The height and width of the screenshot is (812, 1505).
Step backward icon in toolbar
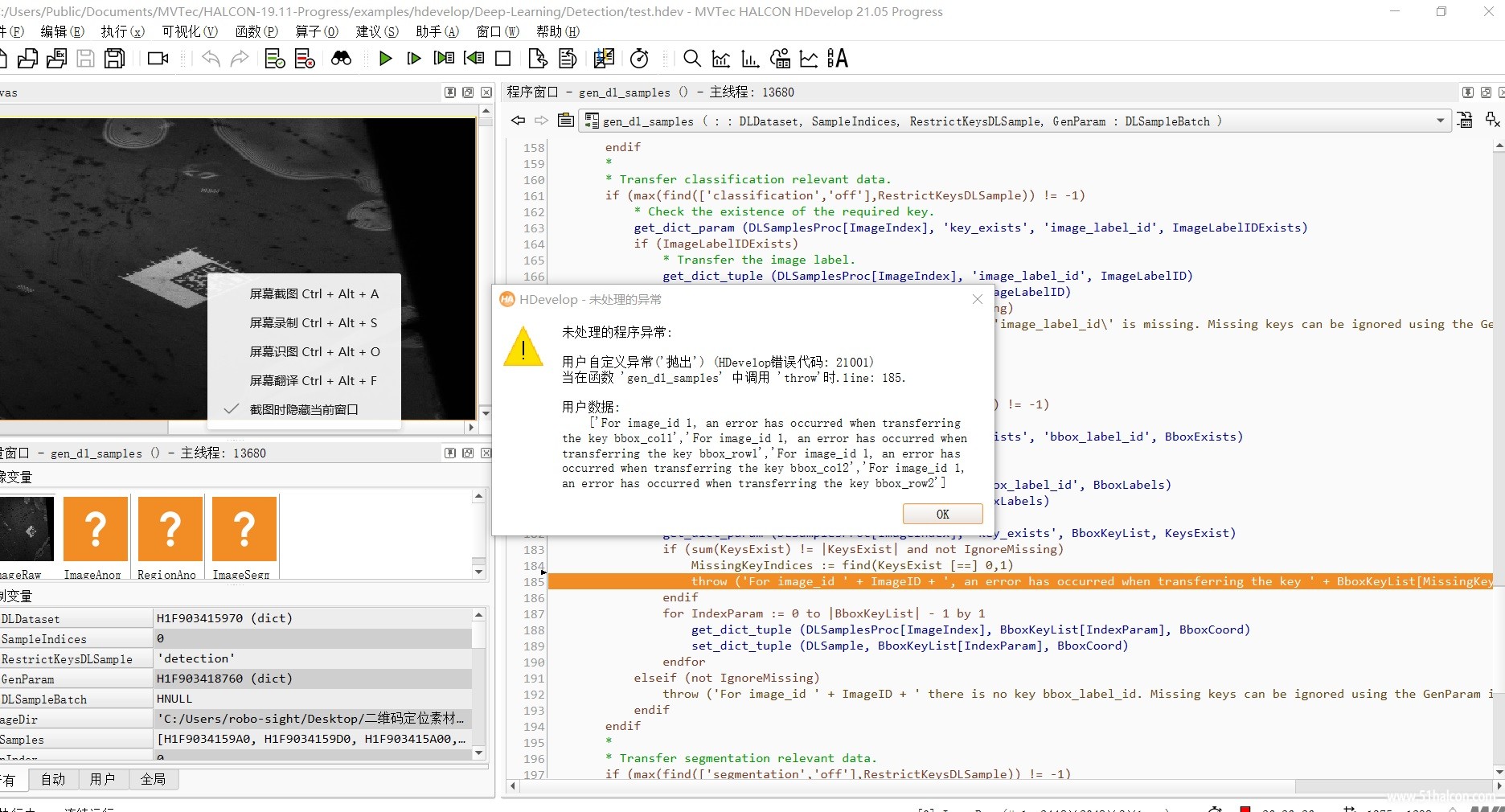(x=474, y=59)
